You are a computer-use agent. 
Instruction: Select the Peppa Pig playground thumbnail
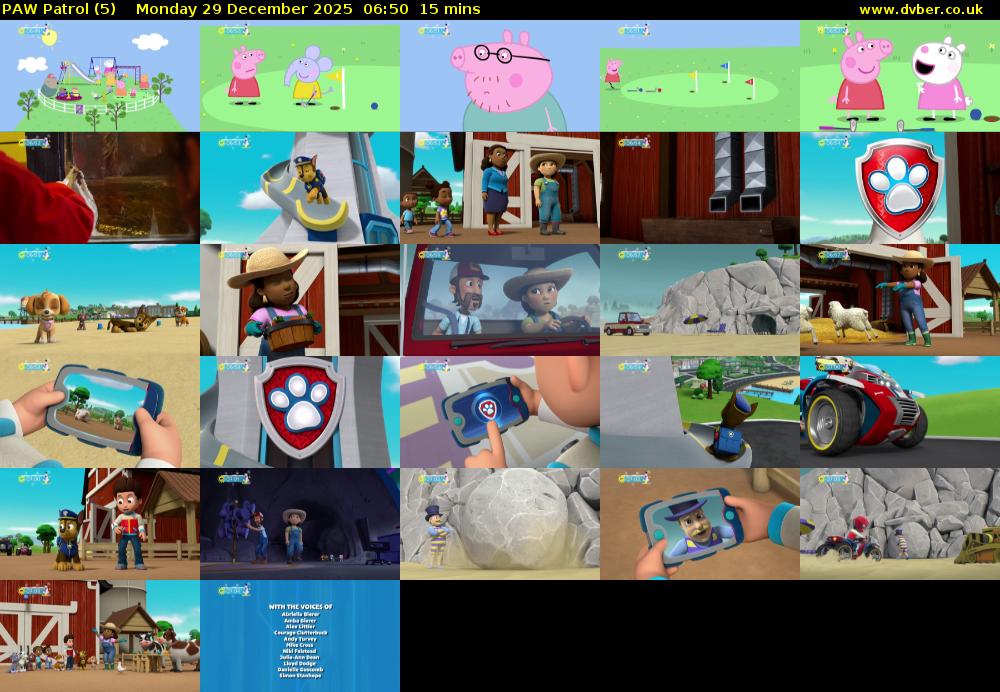click(x=100, y=77)
